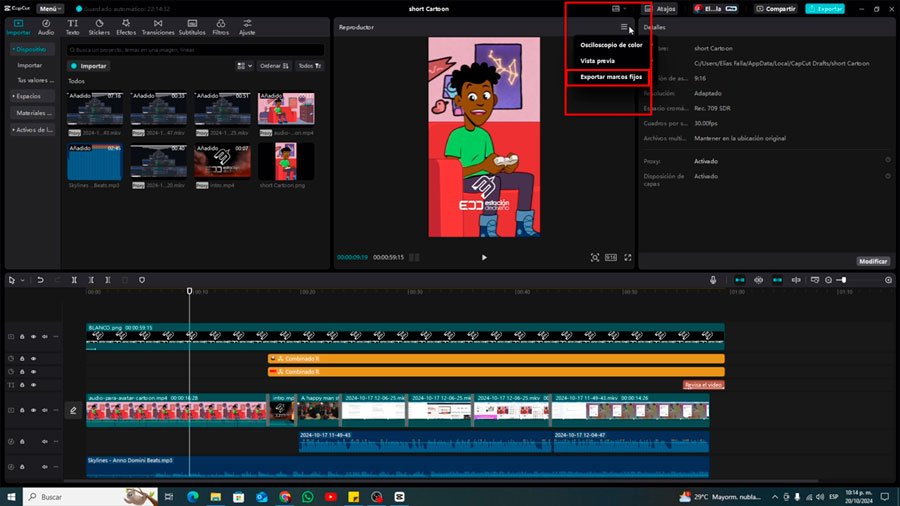Open the Efectos tab
The height and width of the screenshot is (506, 900).
click(126, 27)
